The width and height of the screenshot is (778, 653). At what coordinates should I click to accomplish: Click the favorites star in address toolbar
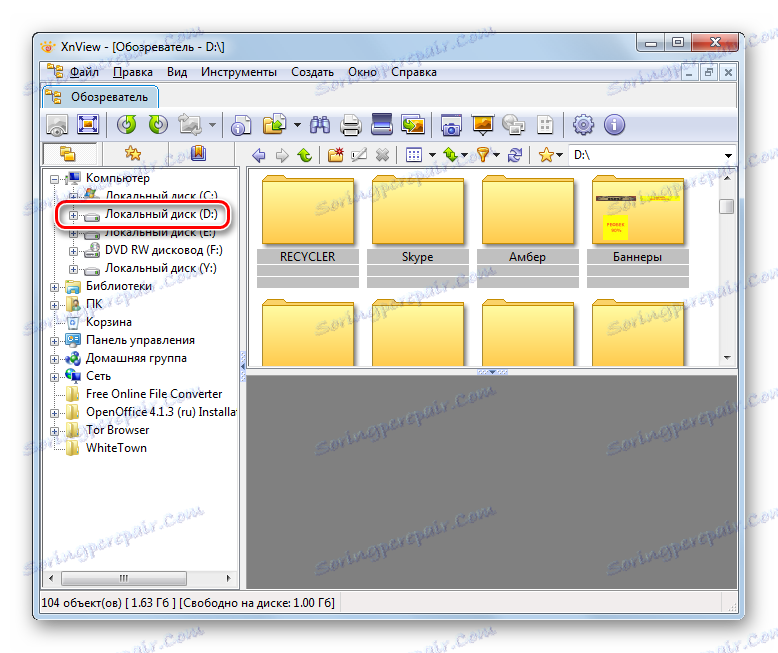click(546, 155)
